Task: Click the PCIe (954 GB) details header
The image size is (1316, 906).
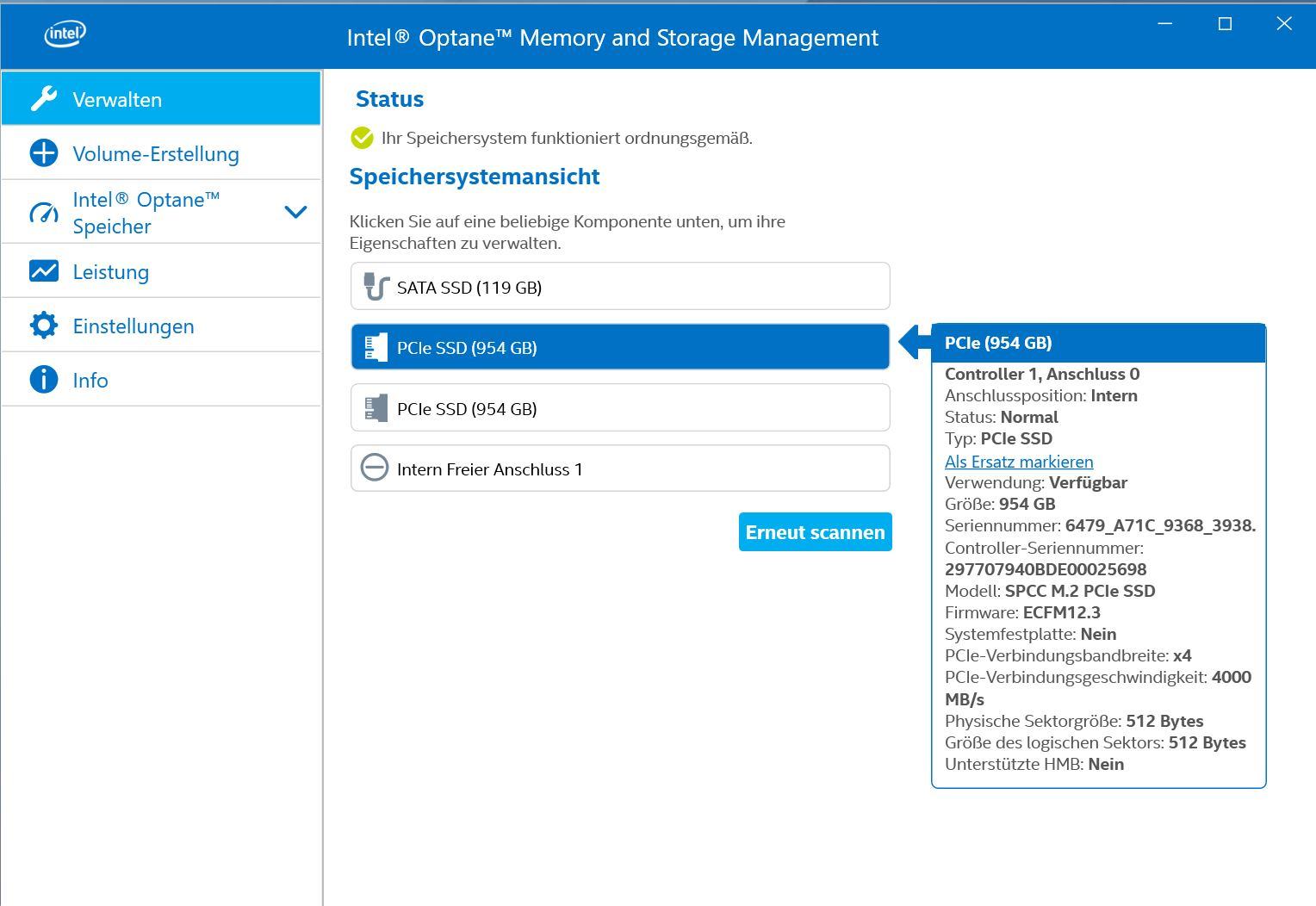Action: tap(1099, 343)
